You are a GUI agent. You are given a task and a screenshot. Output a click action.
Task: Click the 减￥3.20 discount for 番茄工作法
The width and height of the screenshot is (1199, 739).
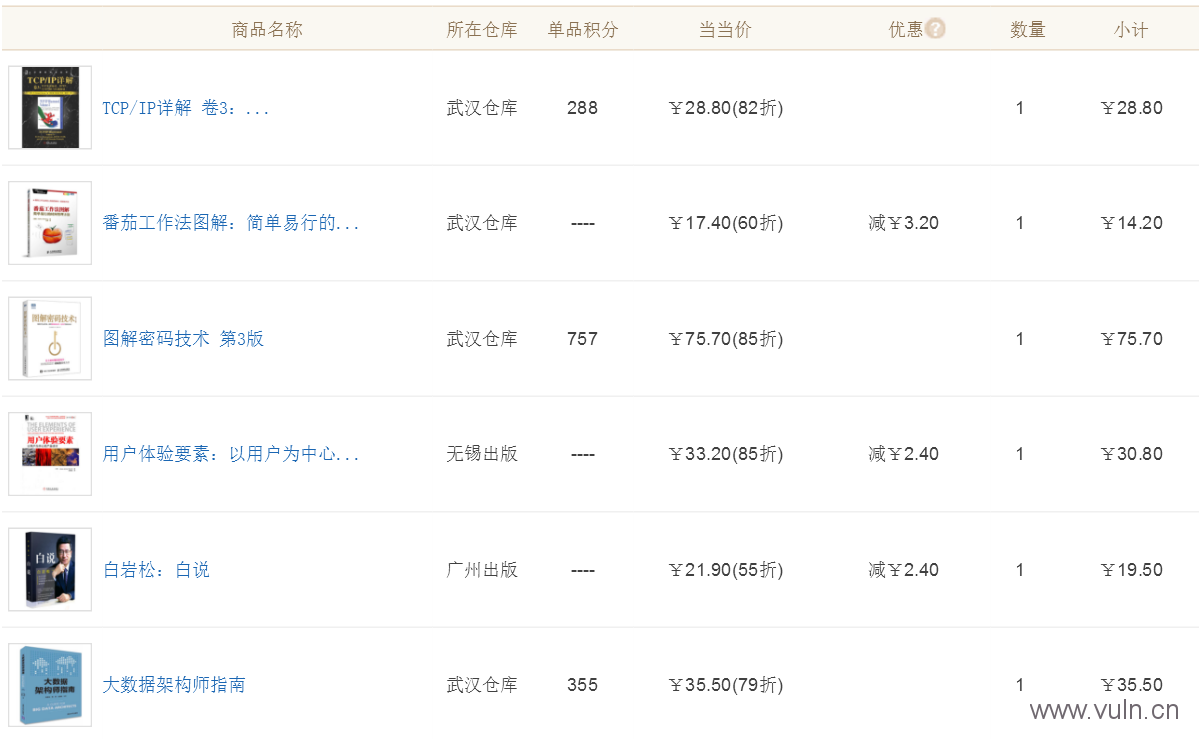[x=903, y=223]
